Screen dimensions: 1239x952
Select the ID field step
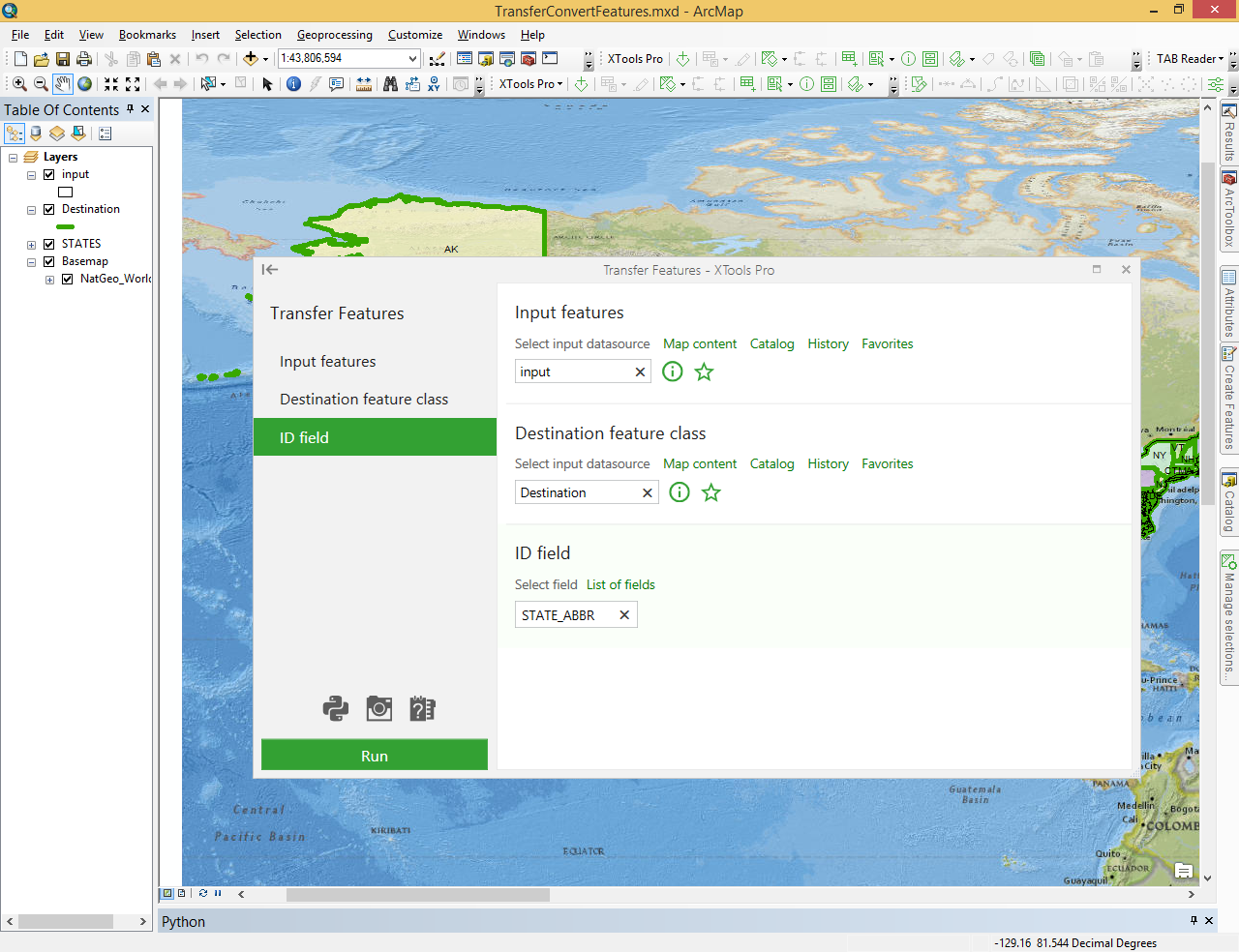[x=375, y=437]
